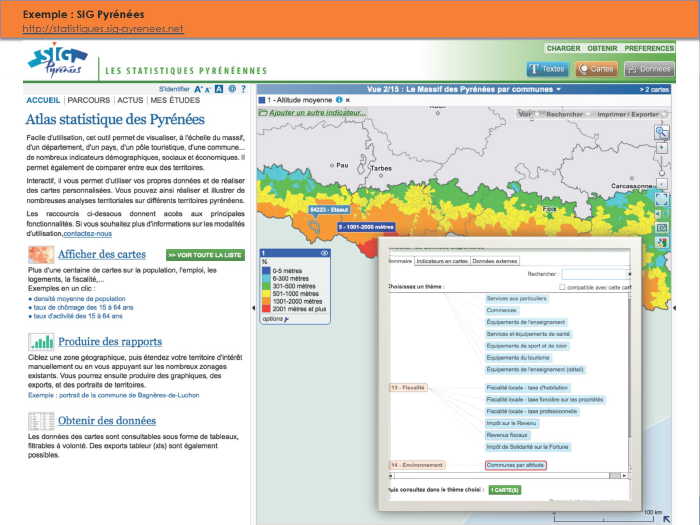Click the blue 0-5 mètres legend swatch
Viewport: 700px width, 525px height.
(x=266, y=271)
